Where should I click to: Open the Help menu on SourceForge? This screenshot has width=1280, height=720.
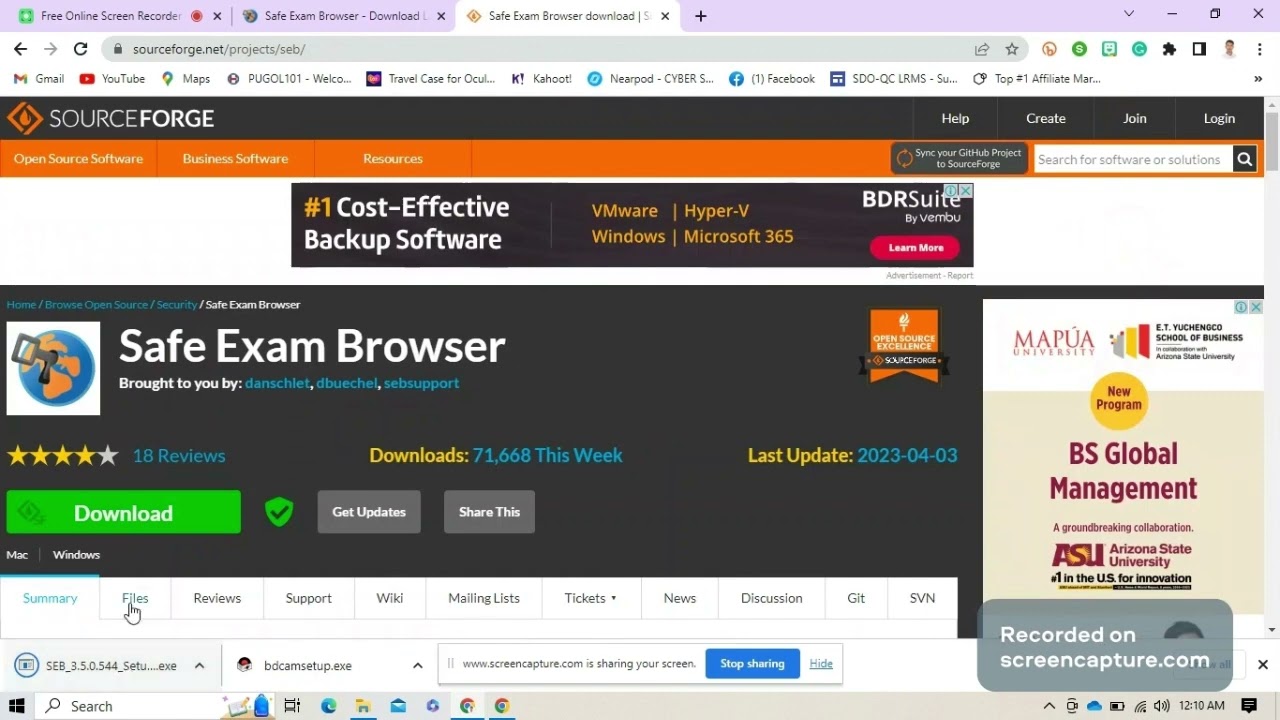(x=955, y=118)
